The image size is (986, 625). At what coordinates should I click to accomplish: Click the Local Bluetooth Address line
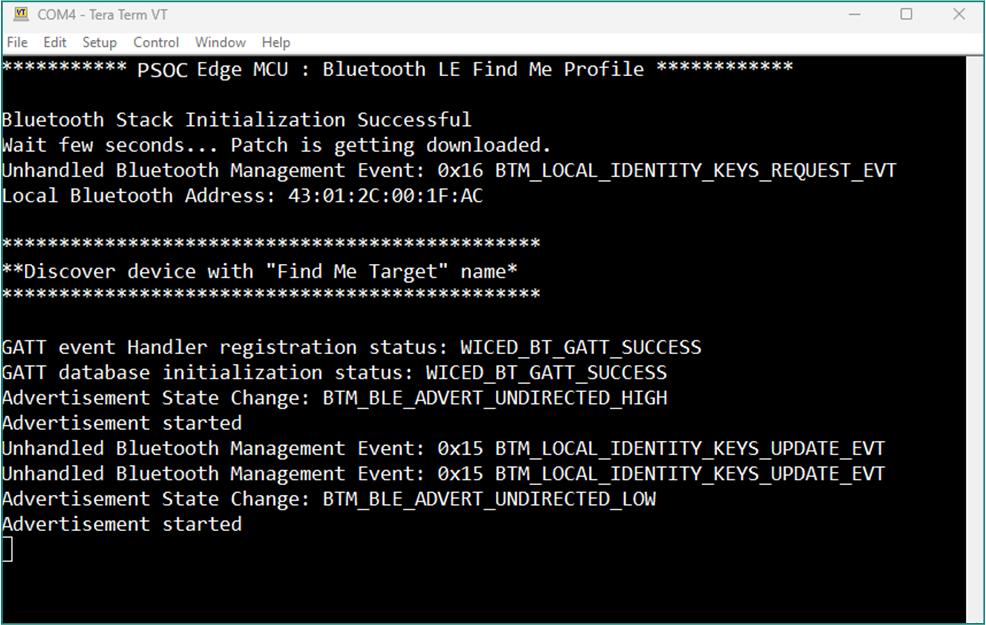242,195
